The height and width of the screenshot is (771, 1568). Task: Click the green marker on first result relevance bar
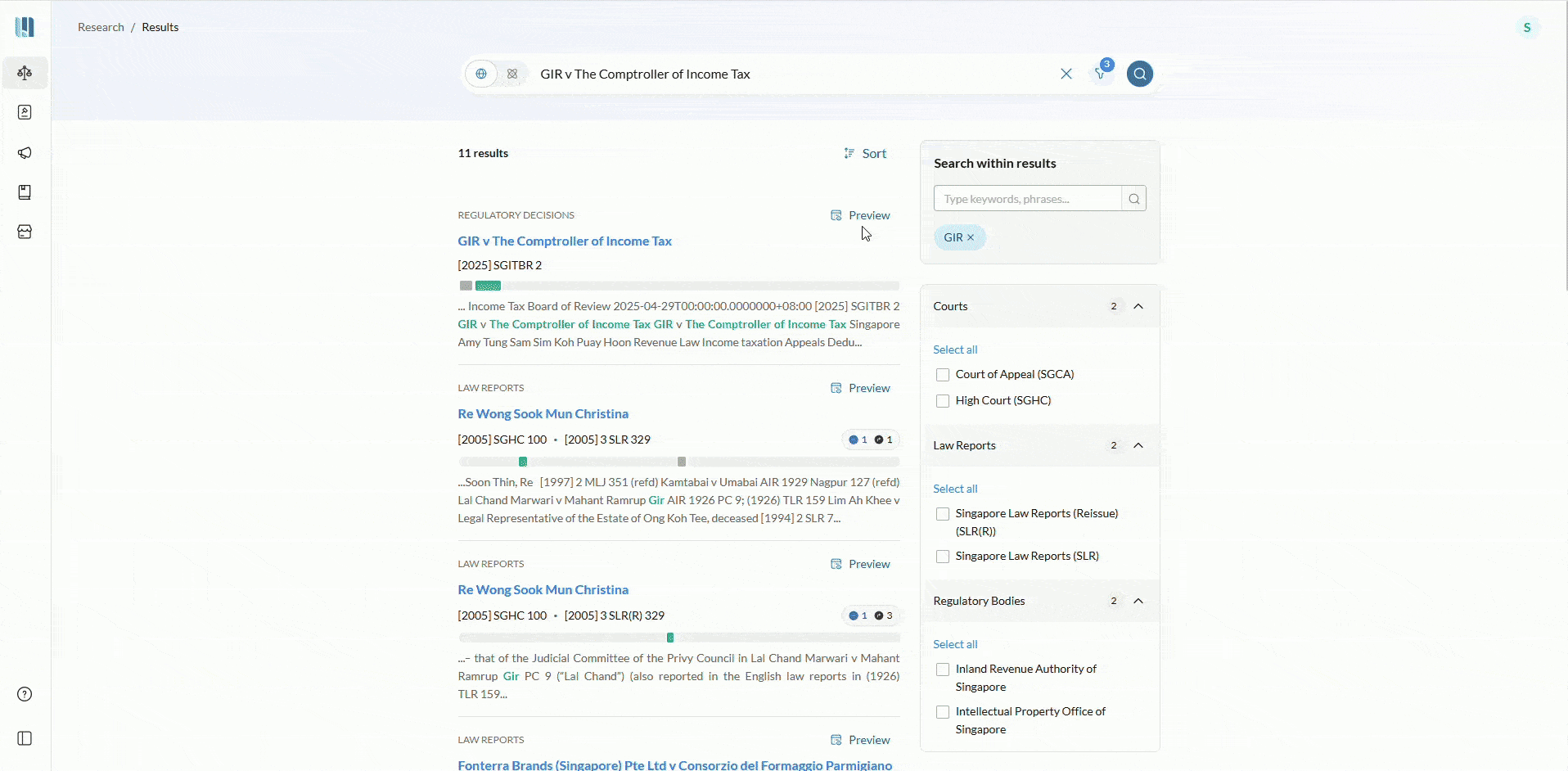[488, 286]
